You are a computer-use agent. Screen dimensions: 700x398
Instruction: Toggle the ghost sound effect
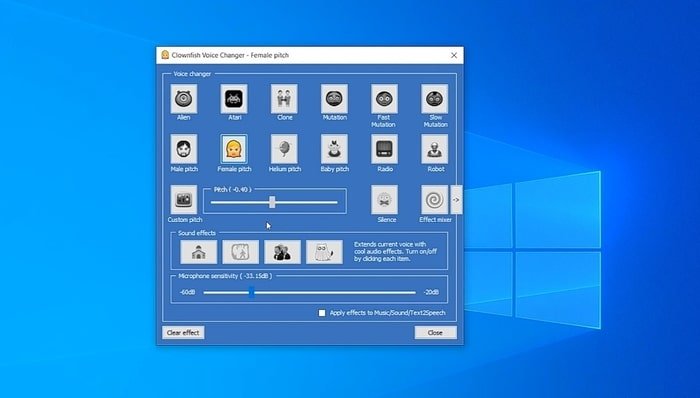click(325, 252)
